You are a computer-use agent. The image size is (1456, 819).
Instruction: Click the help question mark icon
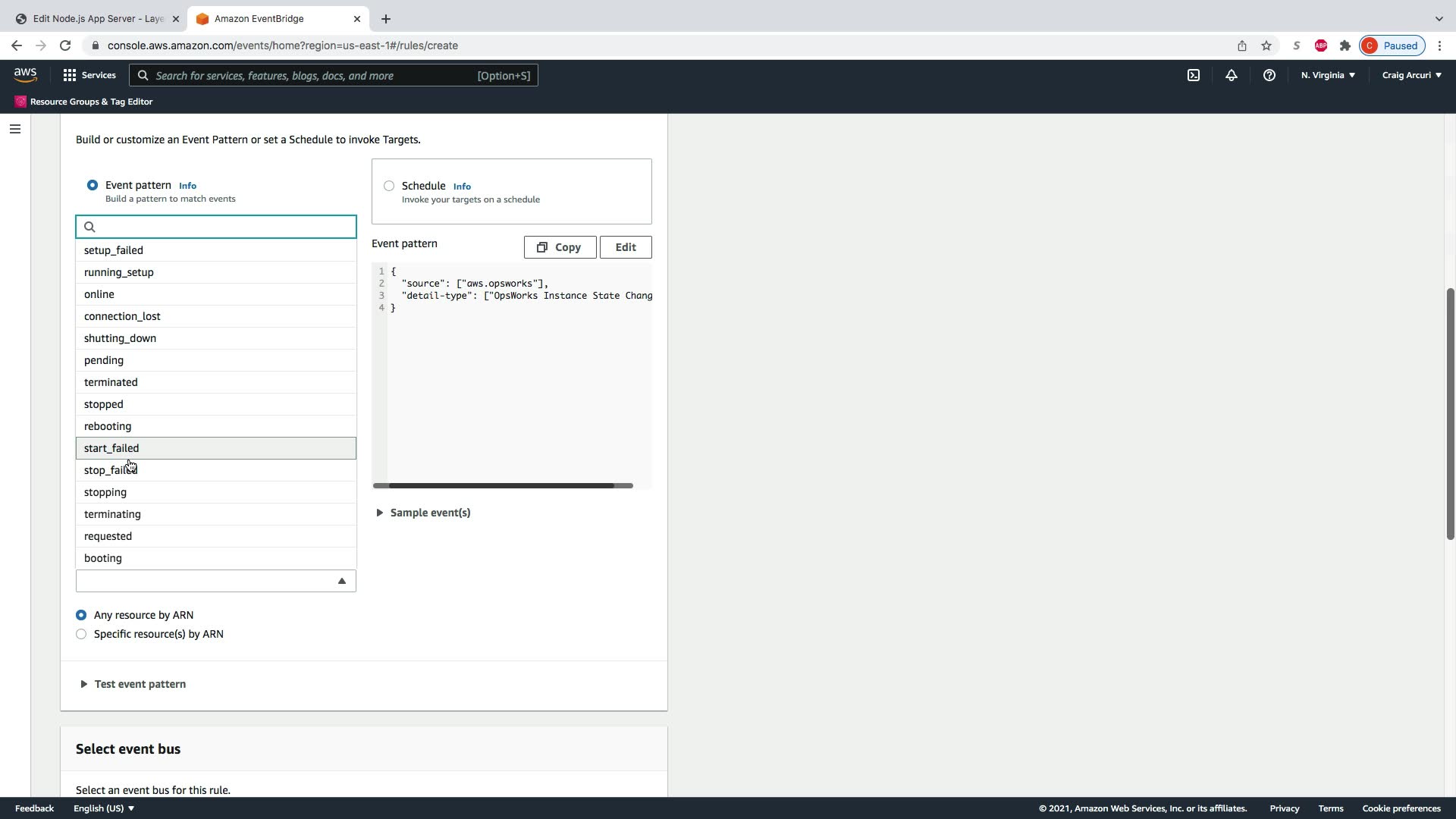1269,75
